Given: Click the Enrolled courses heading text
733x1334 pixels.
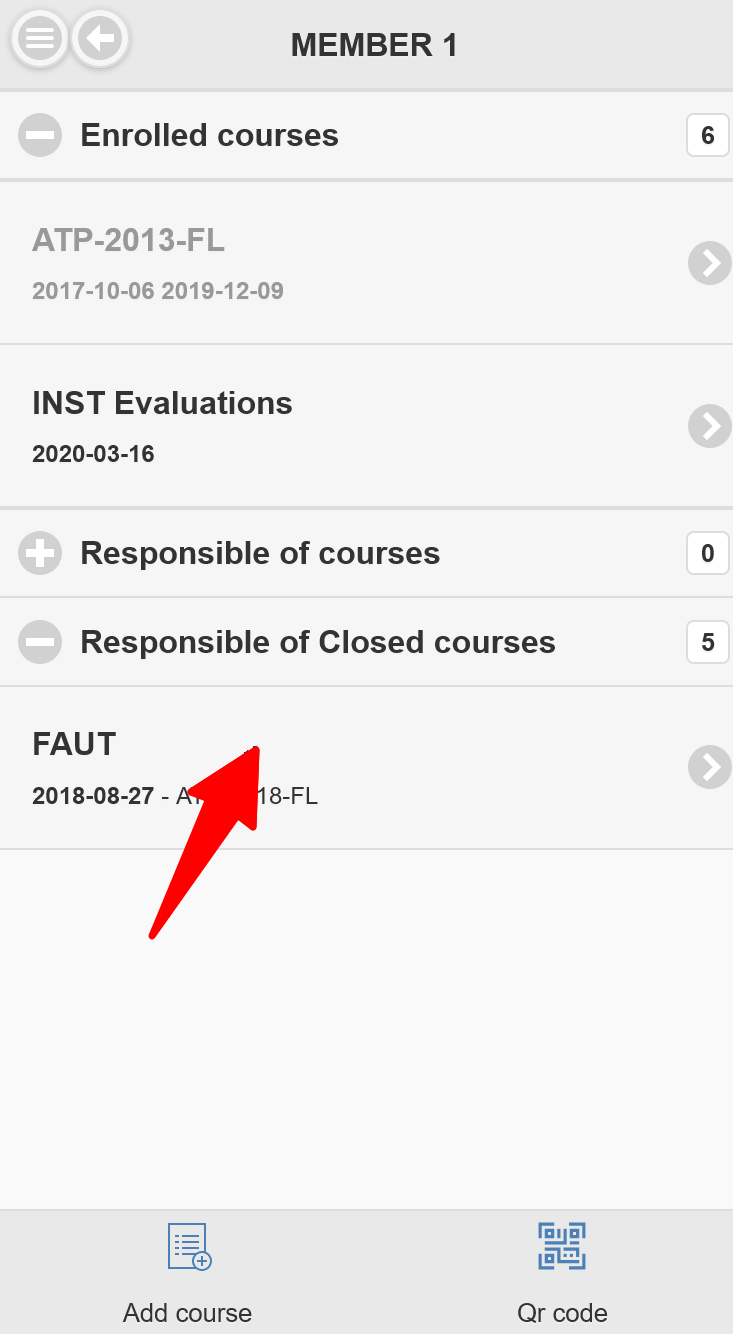Looking at the screenshot, I should pyautogui.click(x=209, y=135).
